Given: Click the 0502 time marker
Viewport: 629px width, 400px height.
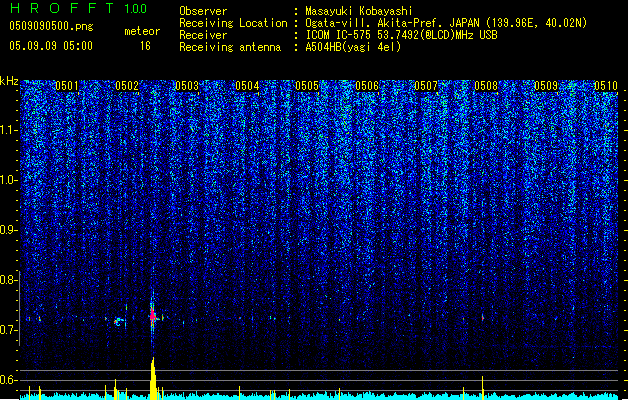Looking at the screenshot, I should 127,86.
